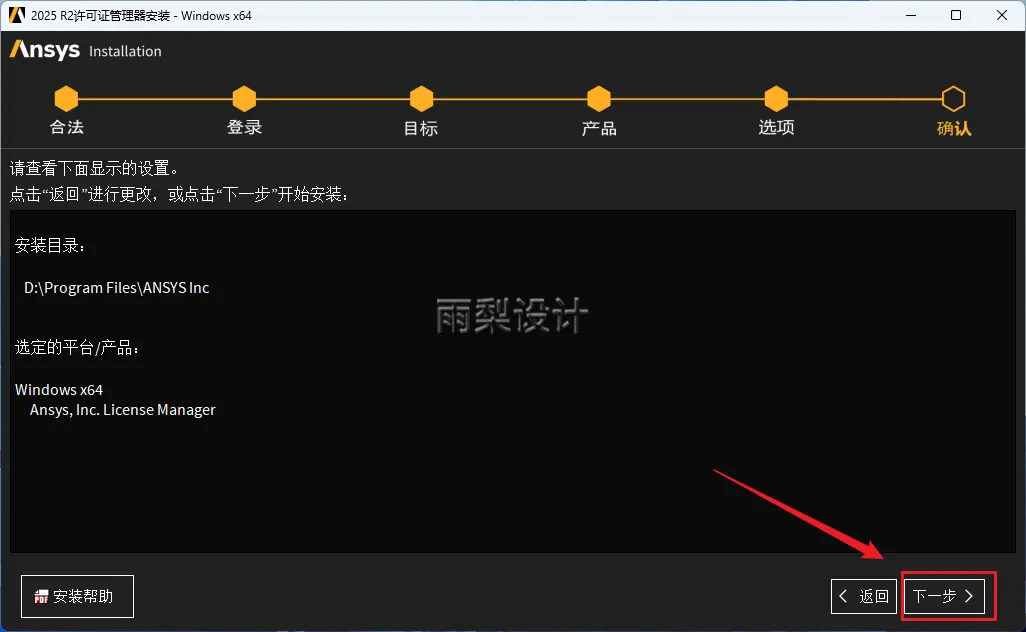Image resolution: width=1026 pixels, height=632 pixels.
Task: Click 下一步 to start installation
Action: click(944, 596)
